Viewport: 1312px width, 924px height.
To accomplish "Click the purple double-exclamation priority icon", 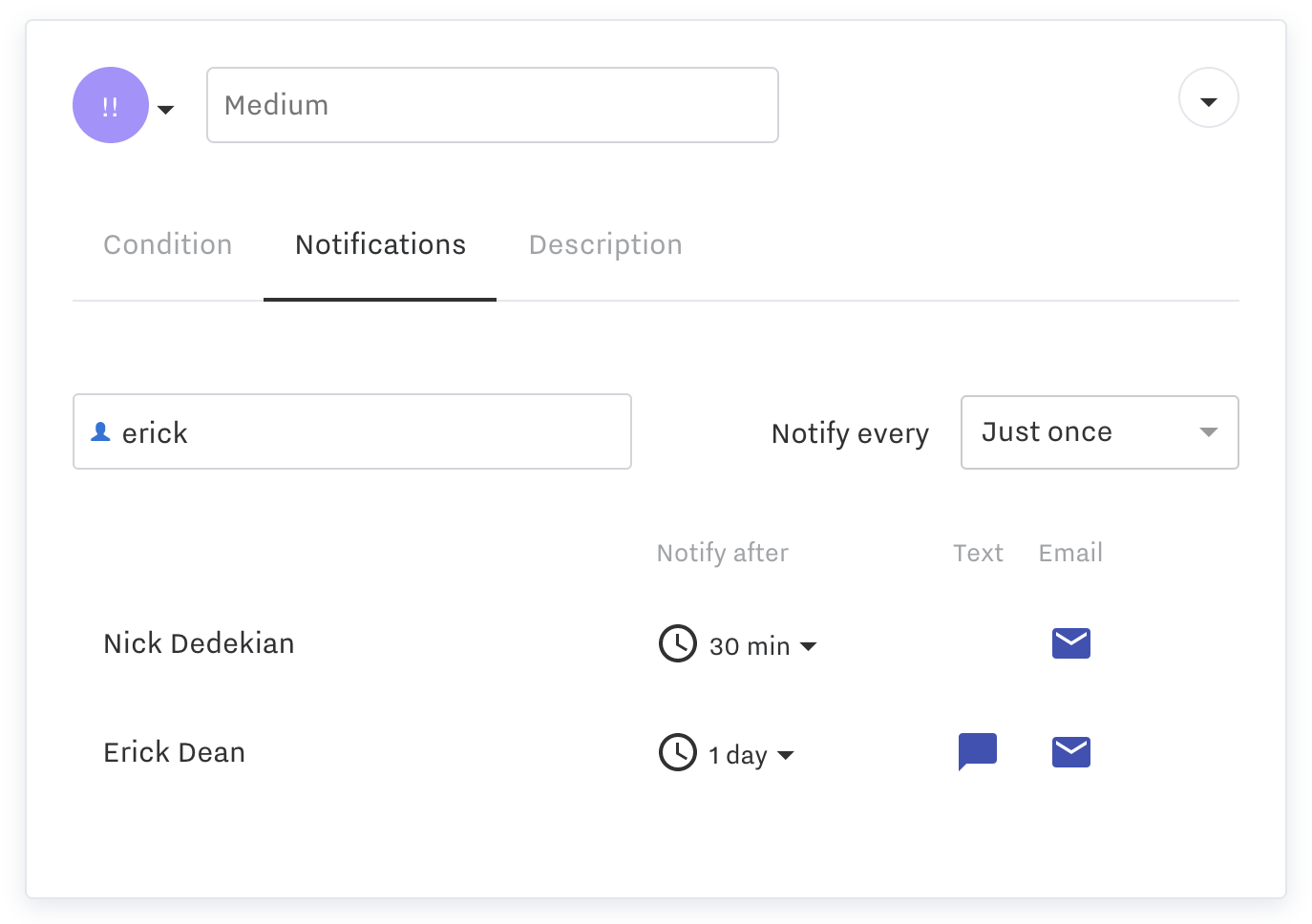I will tap(111, 105).
